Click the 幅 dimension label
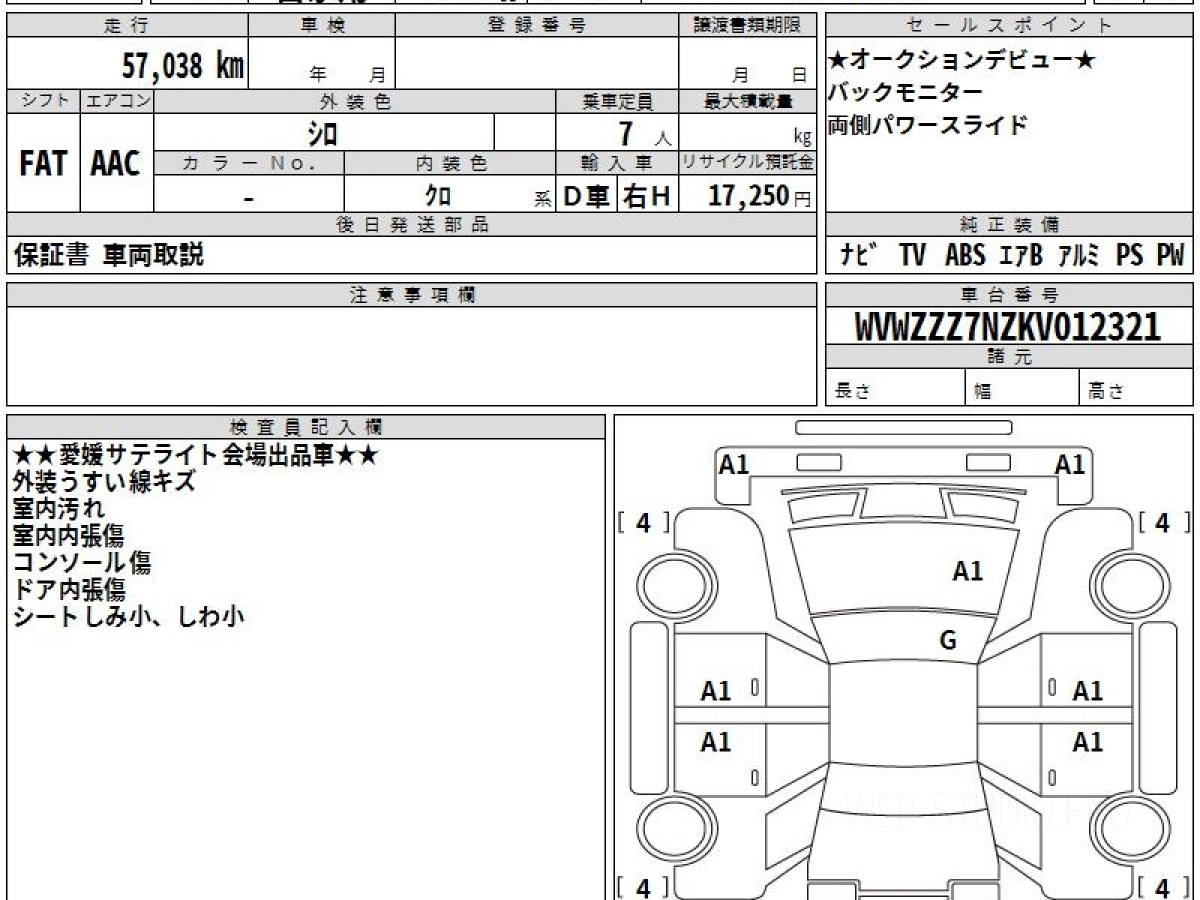Viewport: 1200px width, 900px height. tap(983, 392)
